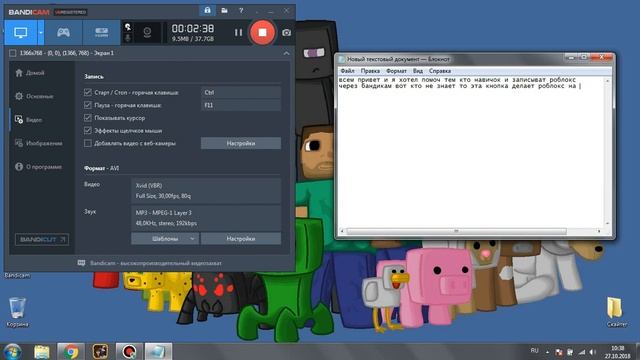
Task: Open Формат menu in Notepad
Action: tap(396, 71)
